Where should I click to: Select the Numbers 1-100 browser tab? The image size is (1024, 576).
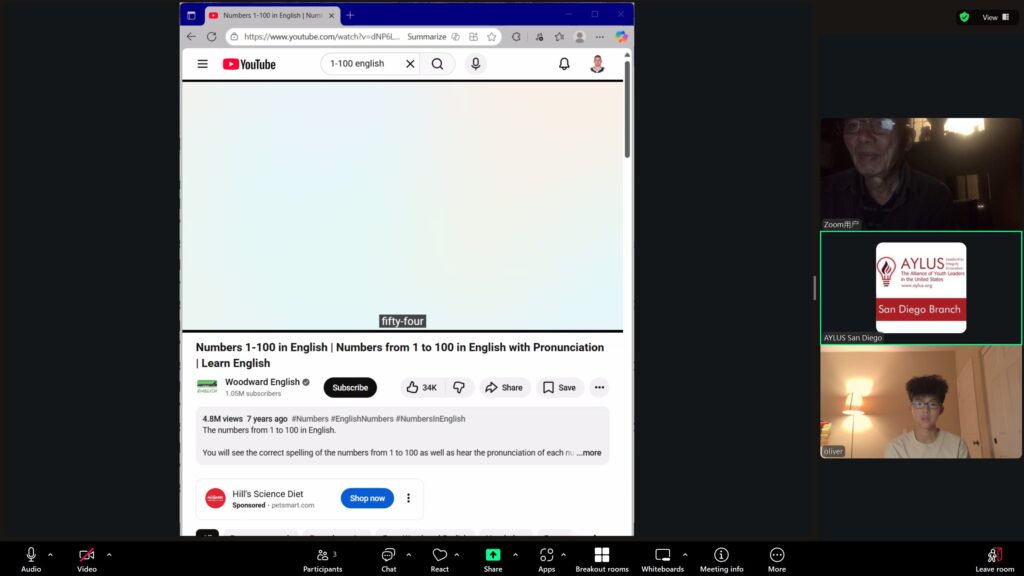[x=270, y=15]
